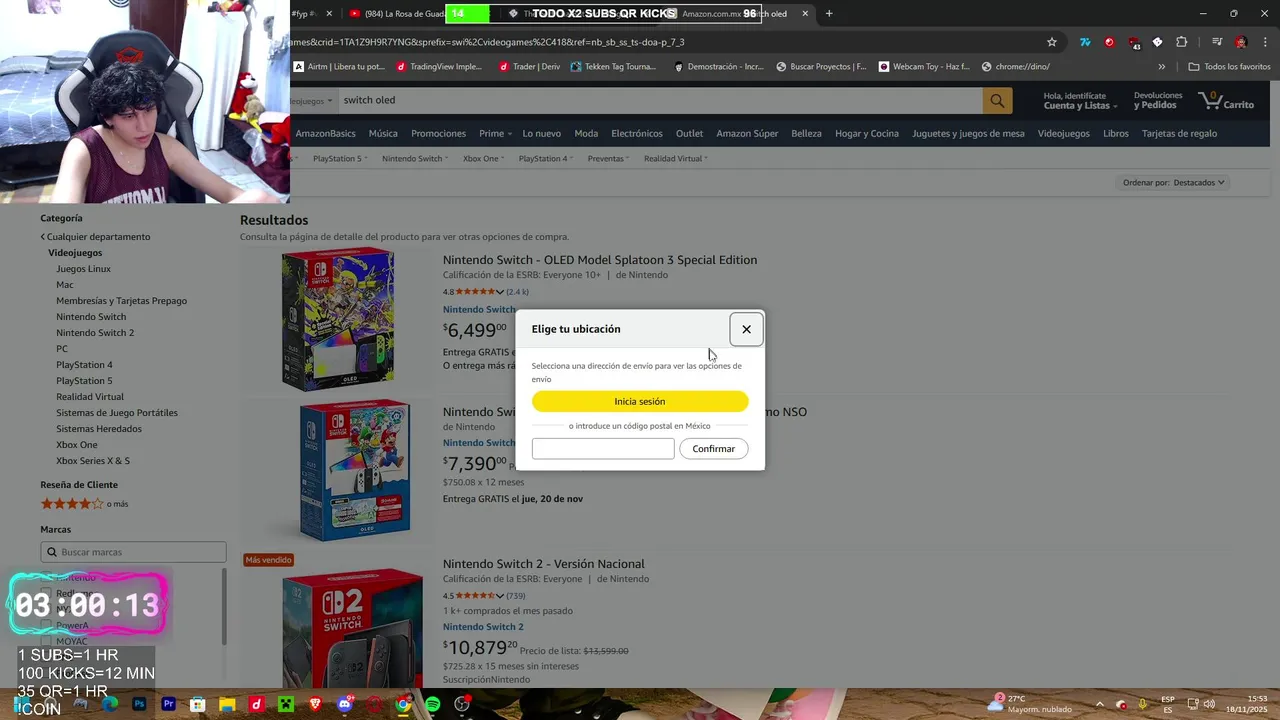Open the browser Extensions puzzle icon
The image size is (1280, 720).
[x=1182, y=42]
